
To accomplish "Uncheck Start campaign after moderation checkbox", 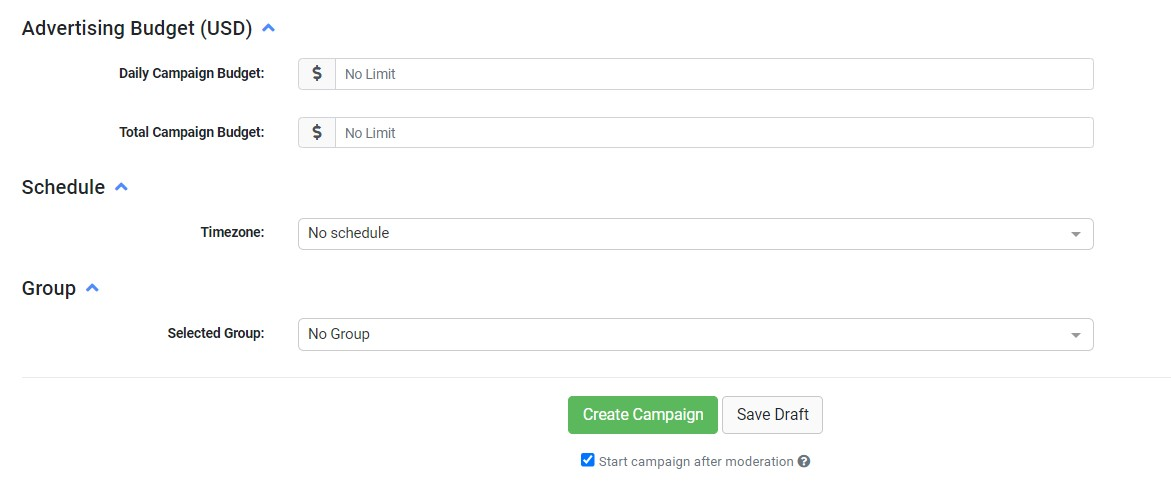I will pyautogui.click(x=588, y=461).
